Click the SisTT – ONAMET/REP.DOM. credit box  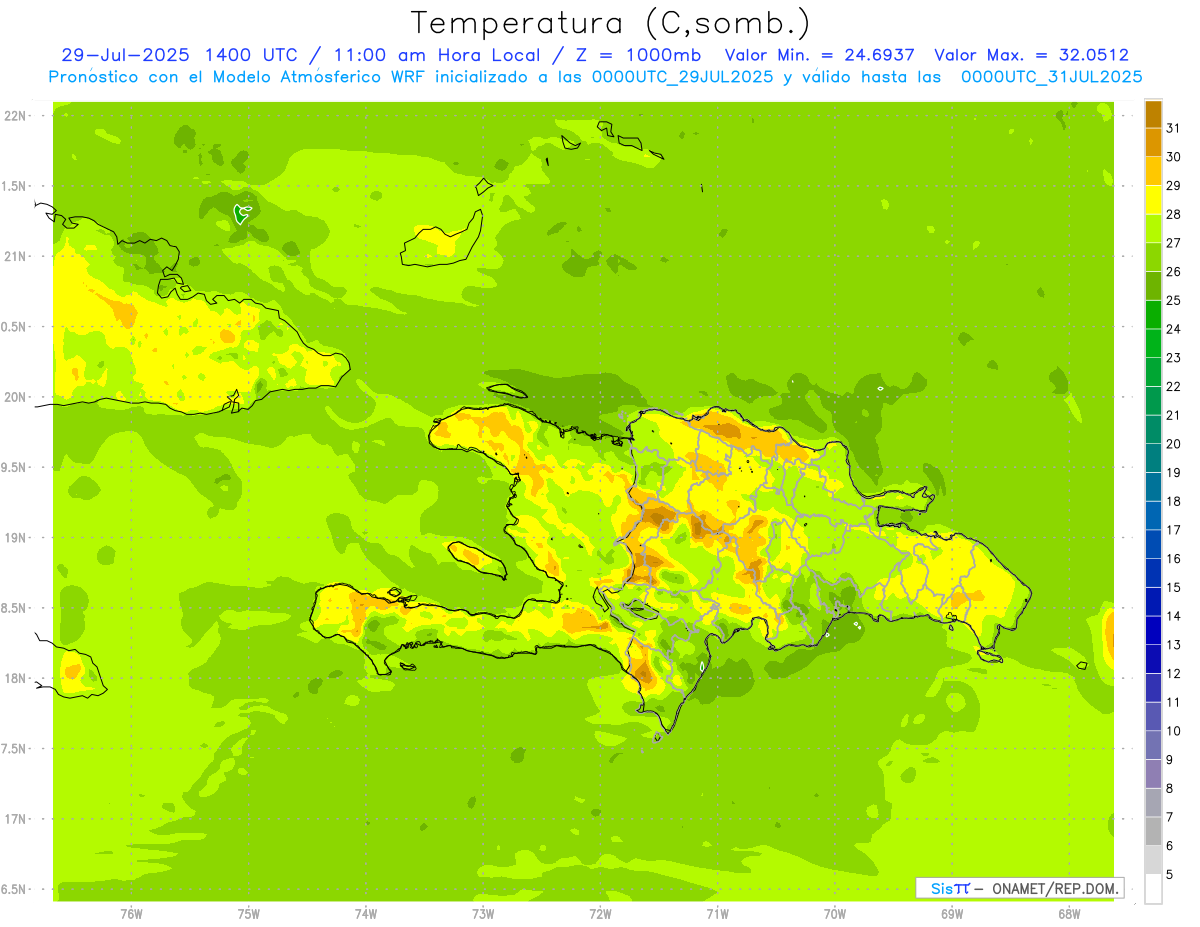point(1020,888)
